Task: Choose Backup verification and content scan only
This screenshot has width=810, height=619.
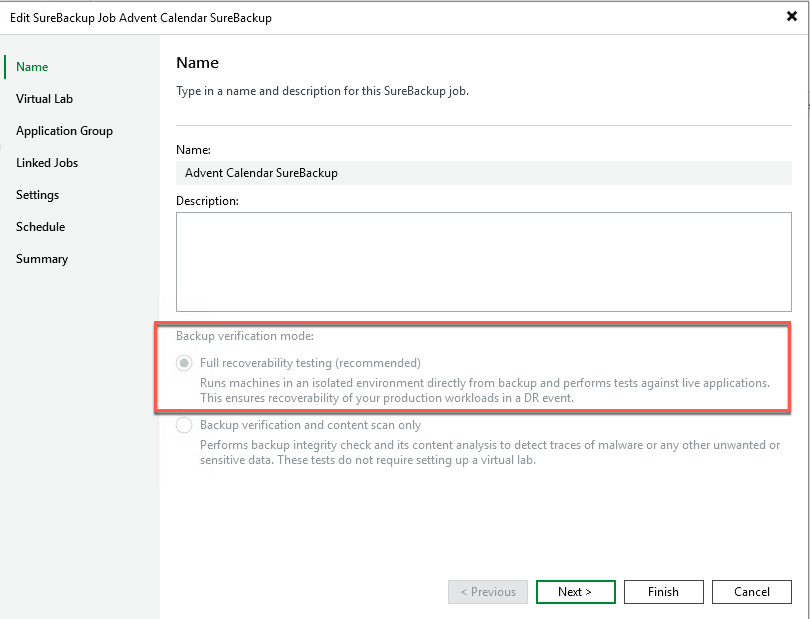Action: (184, 425)
